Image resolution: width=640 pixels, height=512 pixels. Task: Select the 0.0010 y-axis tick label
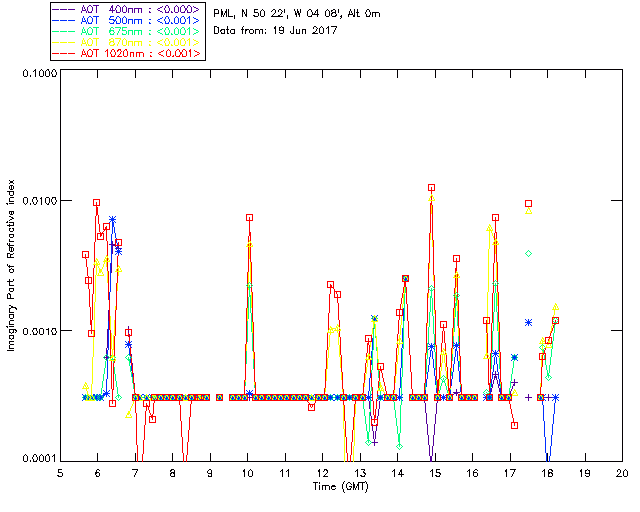[36, 331]
